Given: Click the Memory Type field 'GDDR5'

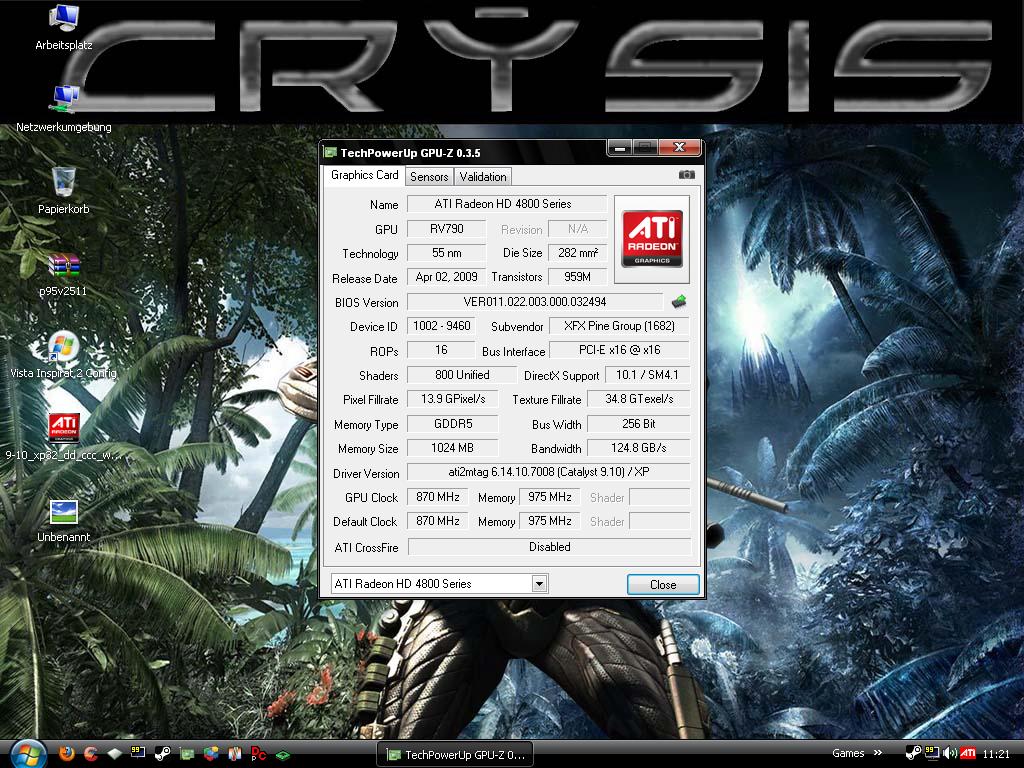Looking at the screenshot, I should [453, 424].
